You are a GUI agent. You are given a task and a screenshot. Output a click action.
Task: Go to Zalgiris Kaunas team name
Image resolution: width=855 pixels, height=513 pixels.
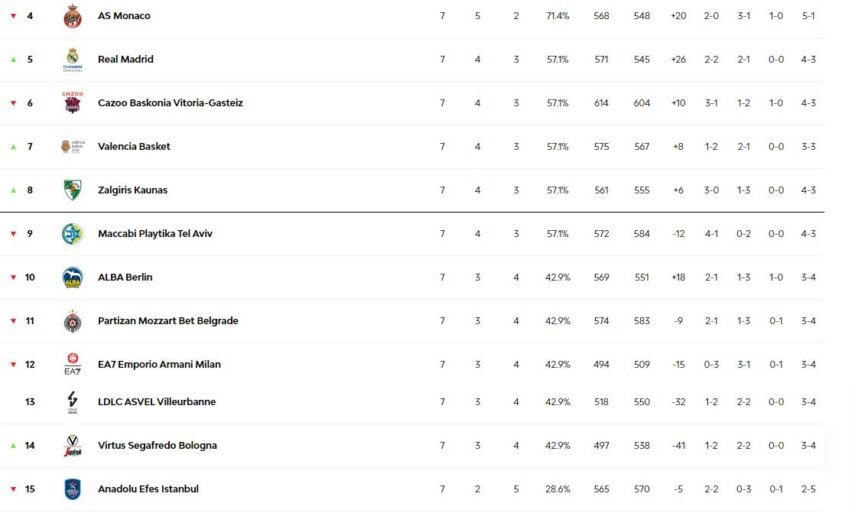(x=133, y=190)
